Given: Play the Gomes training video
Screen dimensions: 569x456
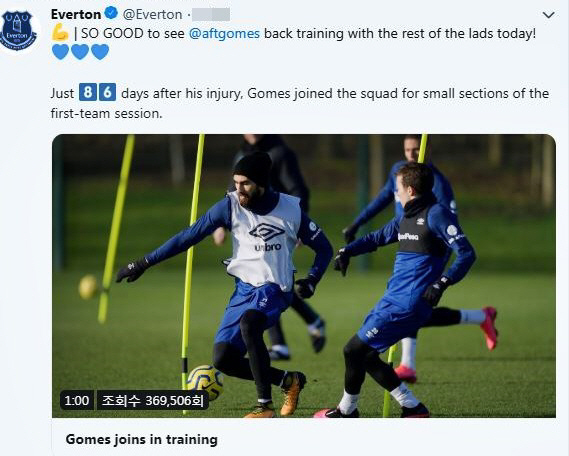Looking at the screenshot, I should coord(304,276).
